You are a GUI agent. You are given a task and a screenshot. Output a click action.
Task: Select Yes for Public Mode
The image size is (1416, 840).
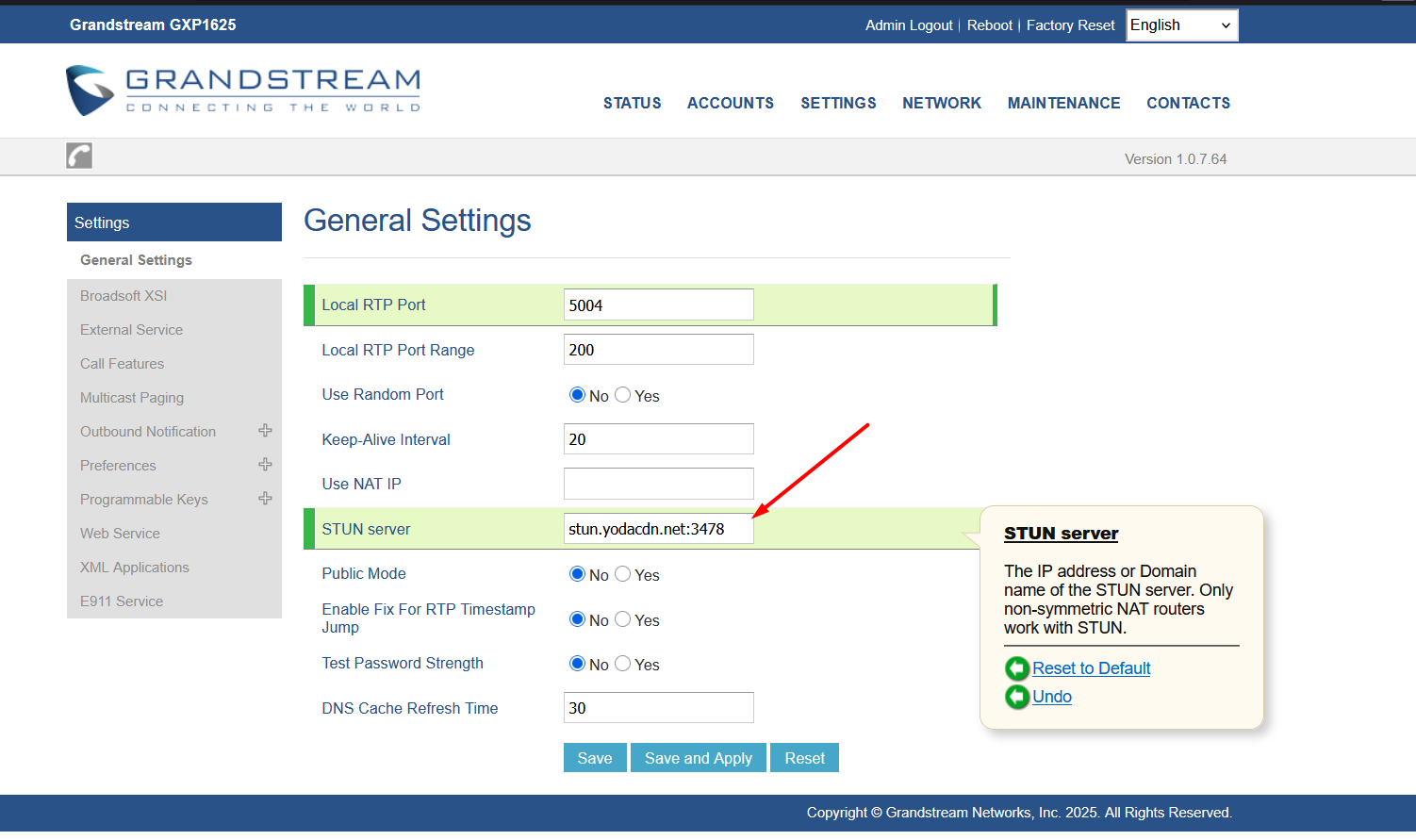point(622,574)
